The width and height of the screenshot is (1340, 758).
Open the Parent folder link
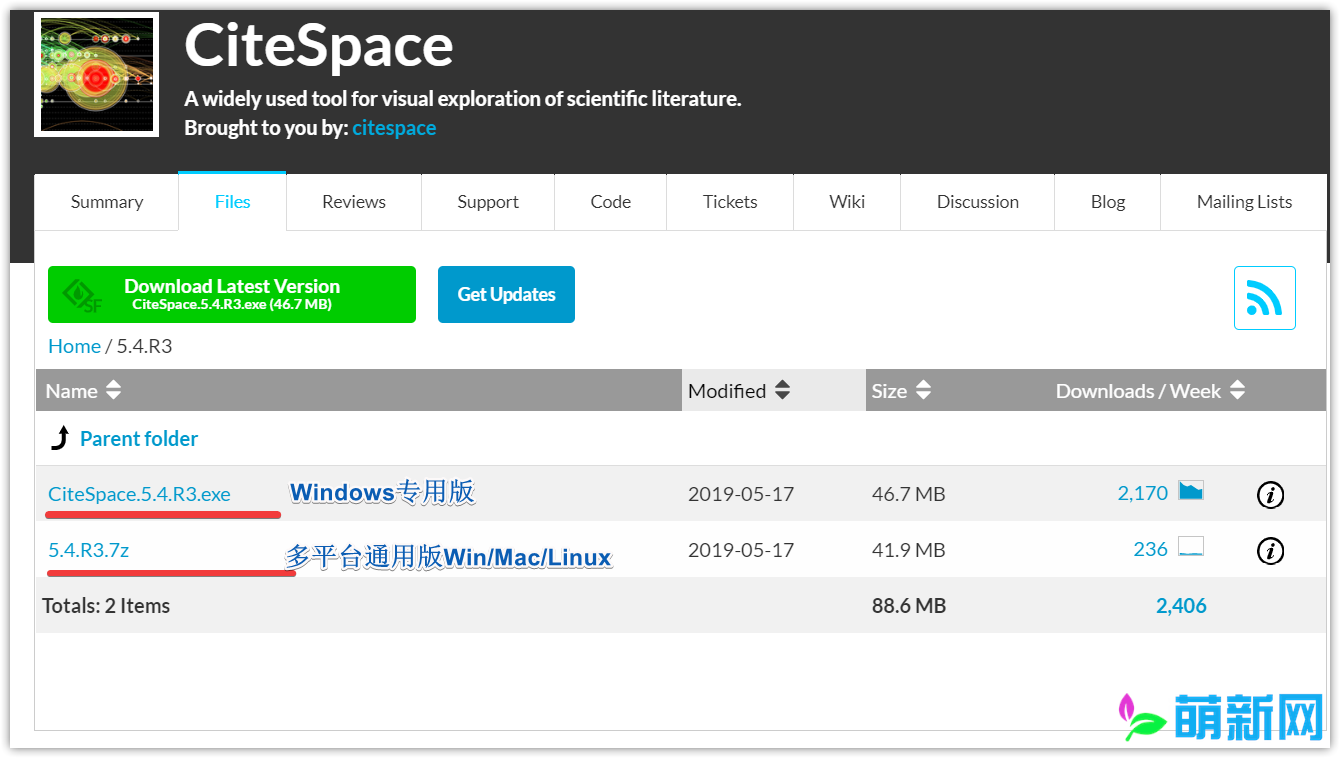coord(139,438)
